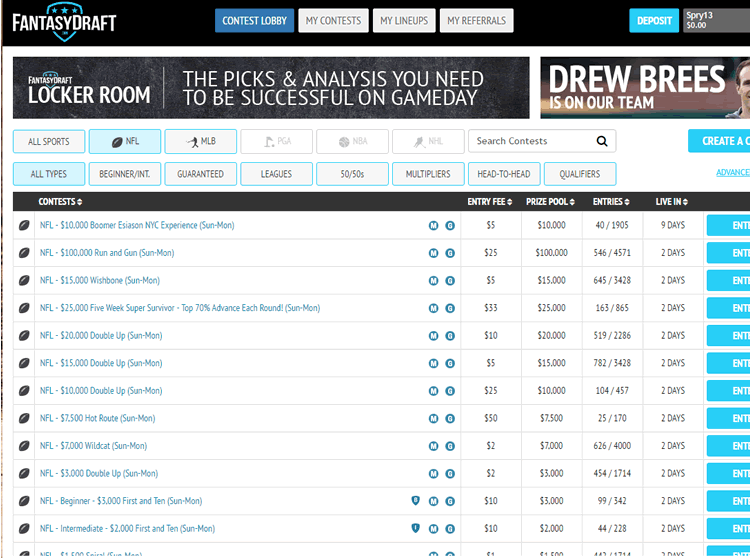This screenshot has width=750, height=558.
Task: Open the MY REFERRALS tab
Action: click(x=476, y=21)
